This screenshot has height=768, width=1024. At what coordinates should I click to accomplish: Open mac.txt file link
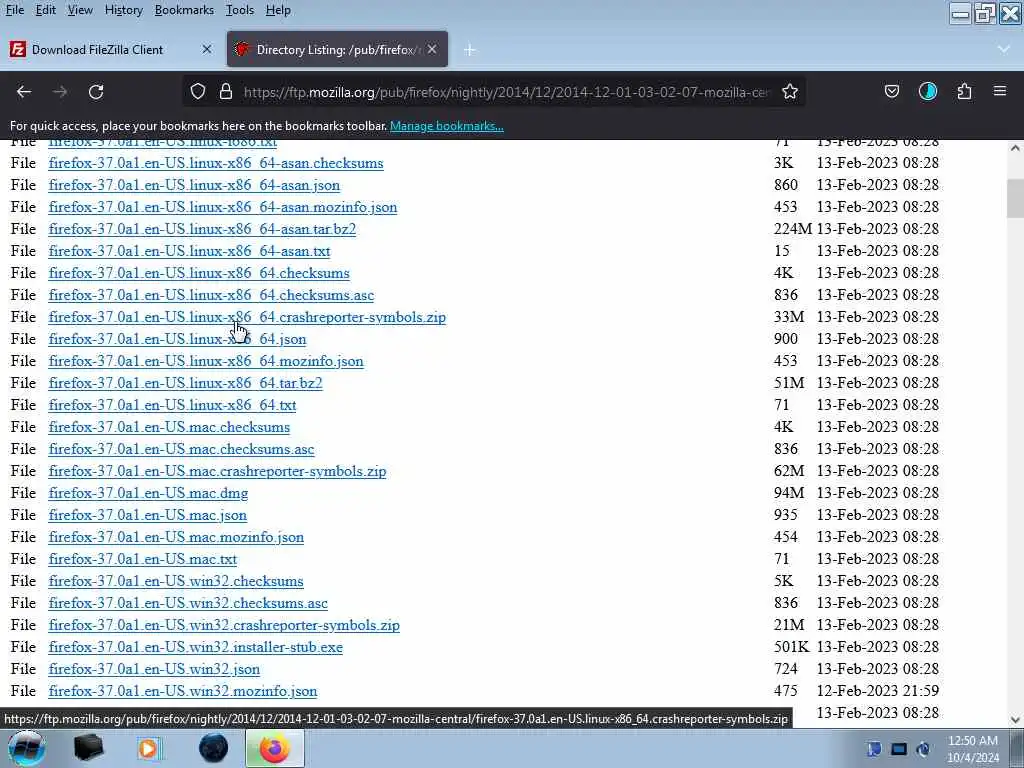click(143, 560)
